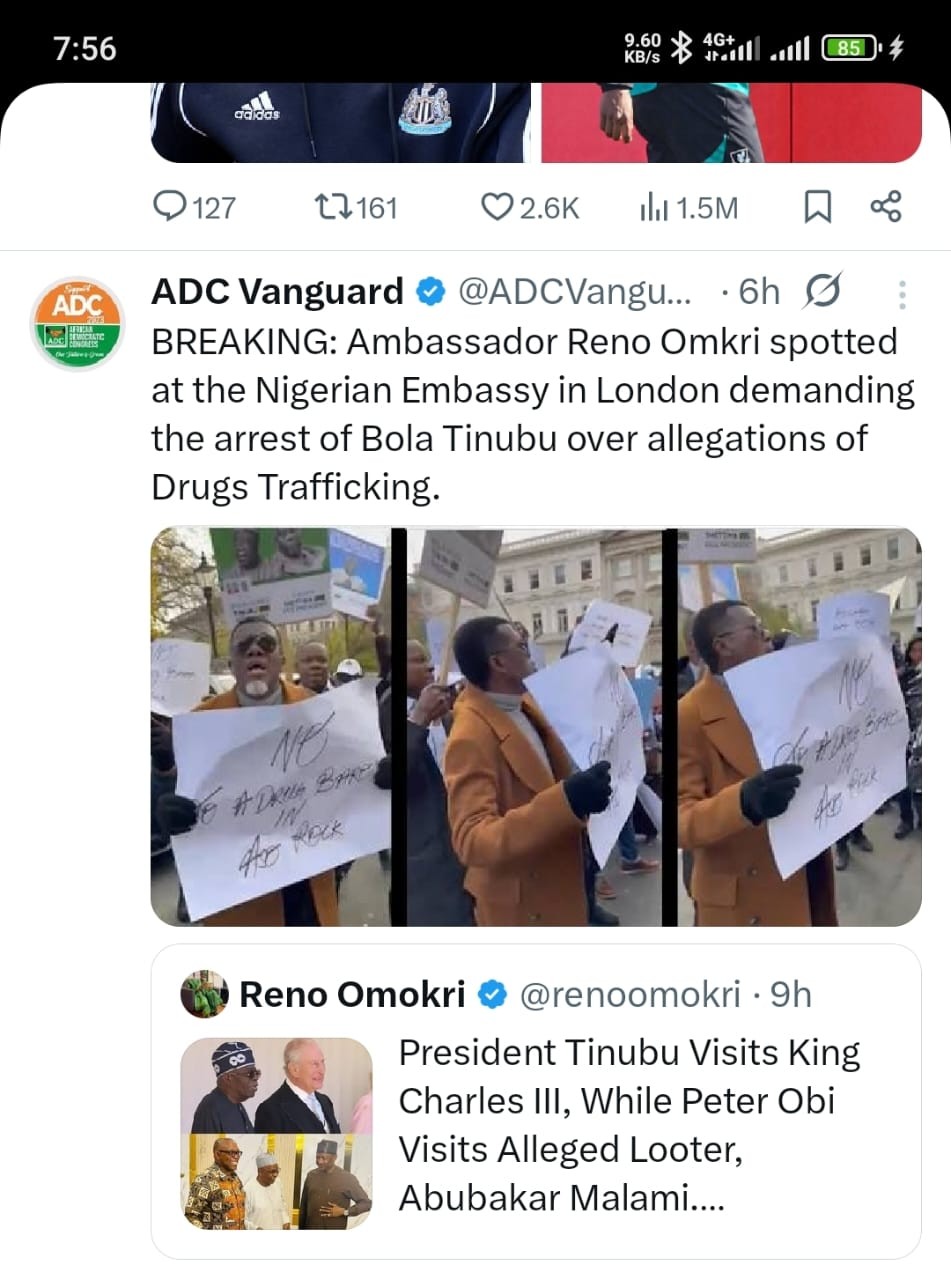Tap the Grok slashed-circle icon on tweet
Image resolution: width=951 pixels, height=1280 pixels.
coord(822,292)
